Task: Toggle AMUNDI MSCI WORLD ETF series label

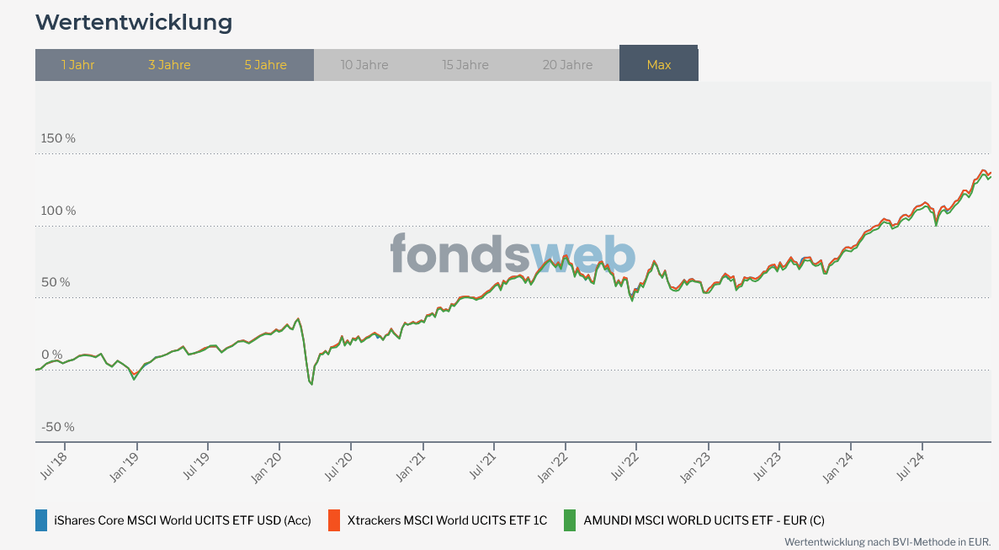Action: [704, 520]
